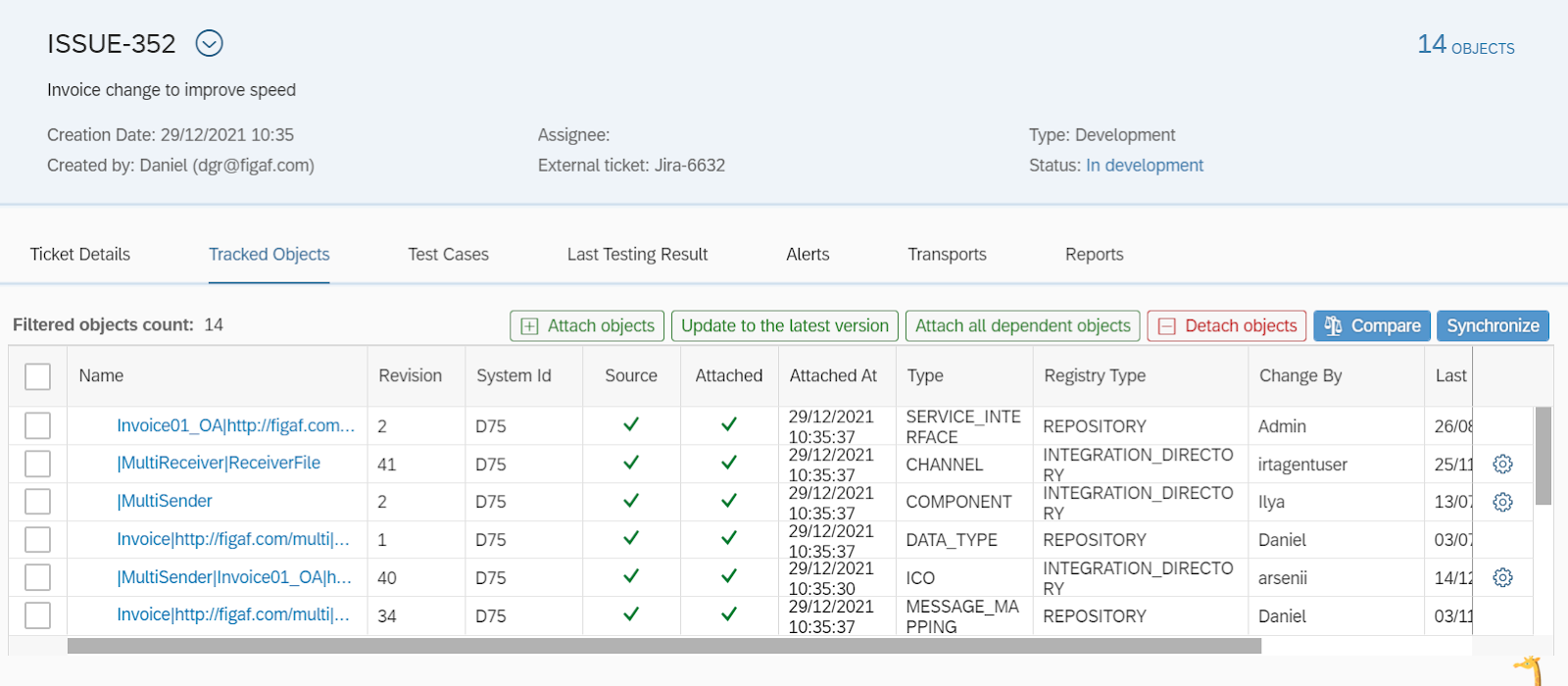Click the giraffe mascot icon
This screenshot has width=1568, height=686.
pos(1531,671)
